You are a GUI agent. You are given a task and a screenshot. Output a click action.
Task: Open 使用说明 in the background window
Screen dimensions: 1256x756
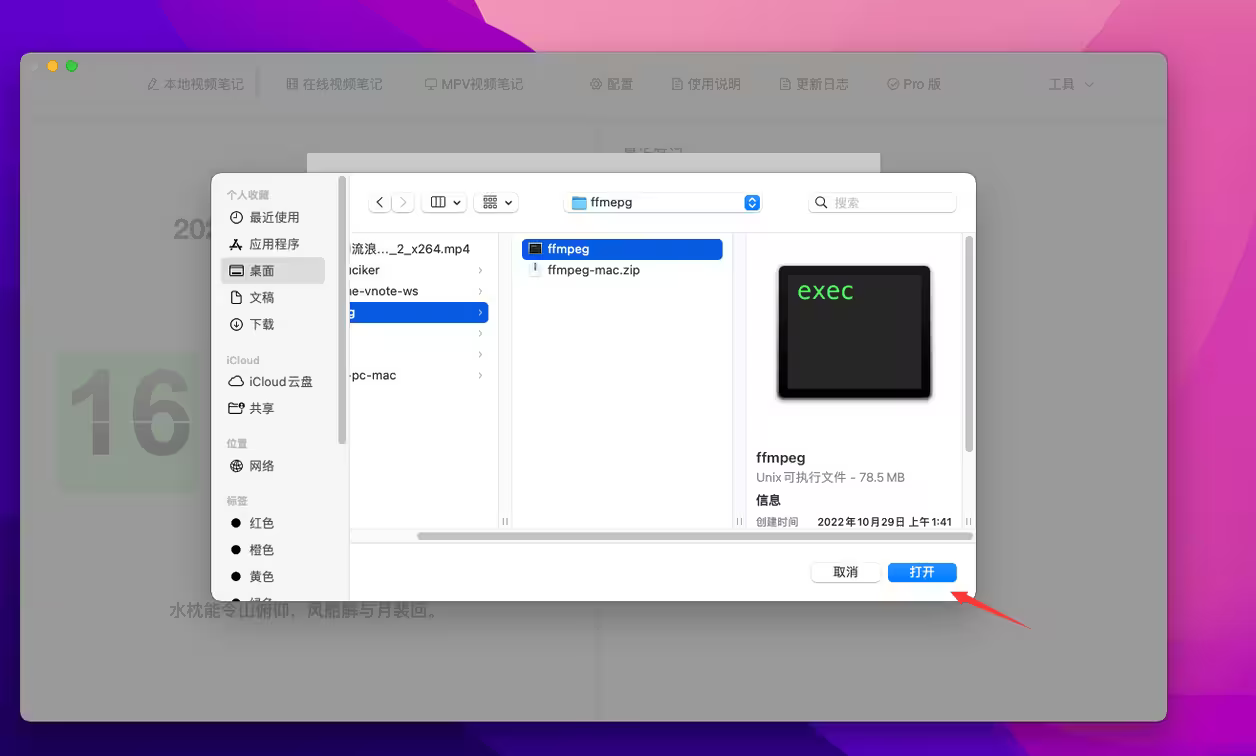coord(706,84)
